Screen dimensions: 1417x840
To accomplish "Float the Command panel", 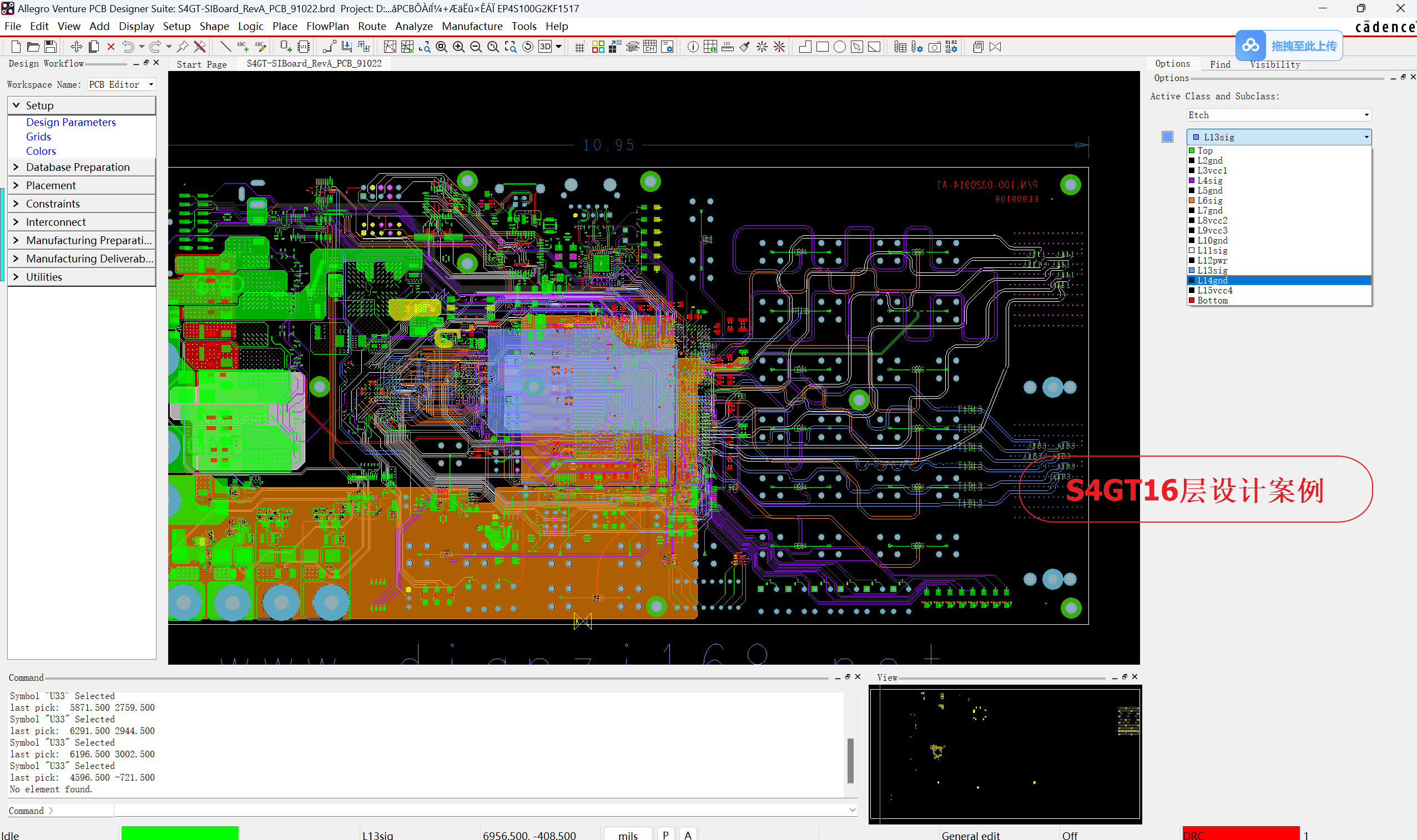I will pyautogui.click(x=848, y=676).
